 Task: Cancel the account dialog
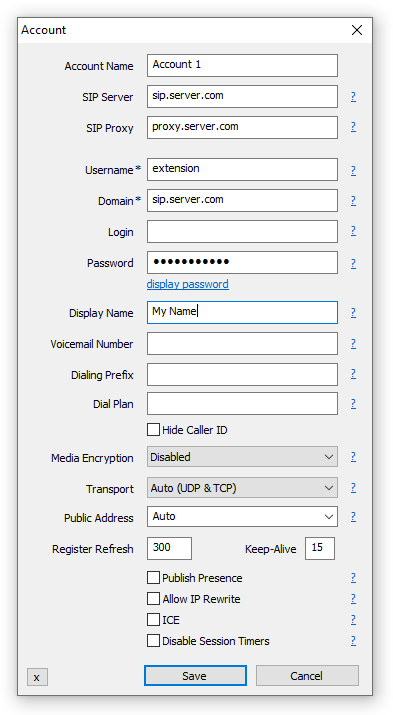[x=307, y=675]
